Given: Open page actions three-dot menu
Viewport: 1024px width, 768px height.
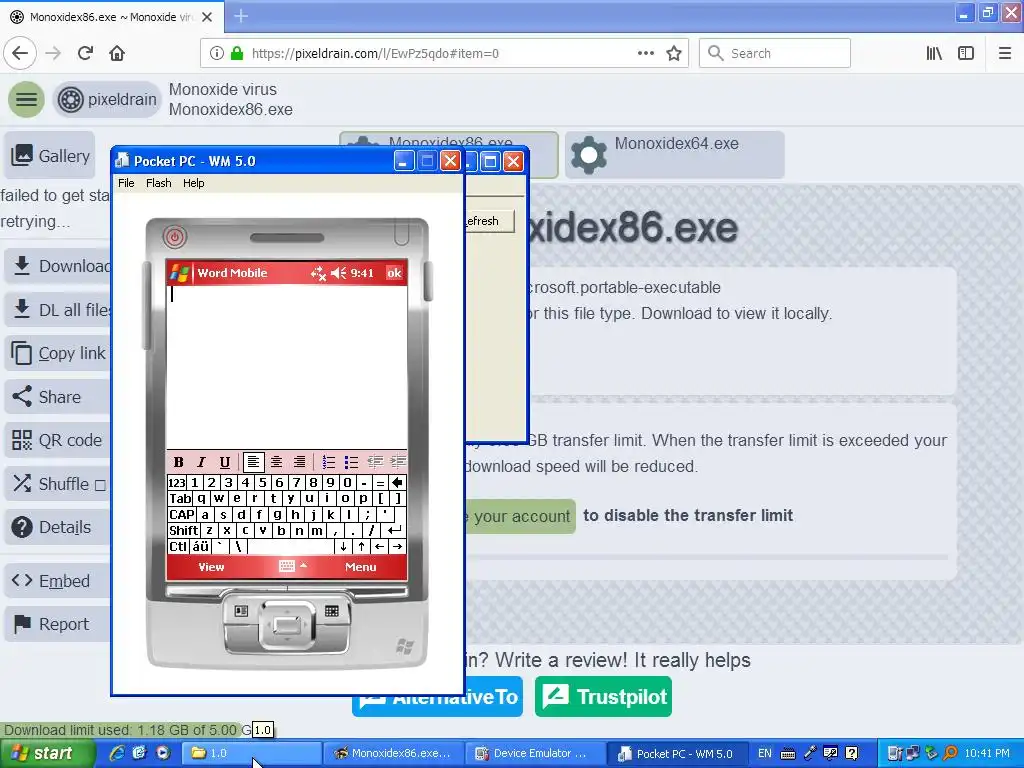Looking at the screenshot, I should (645, 53).
